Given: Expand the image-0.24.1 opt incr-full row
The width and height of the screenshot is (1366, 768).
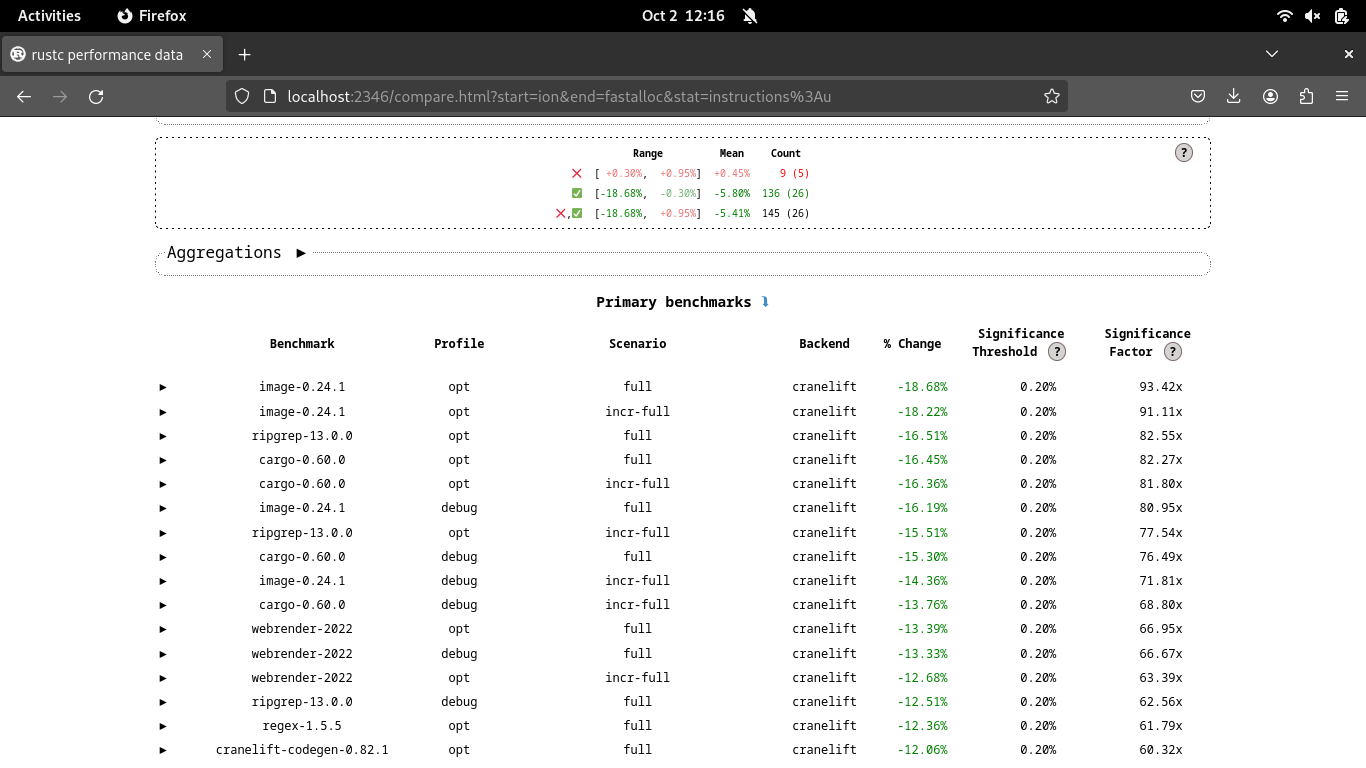Looking at the screenshot, I should pyautogui.click(x=163, y=412).
